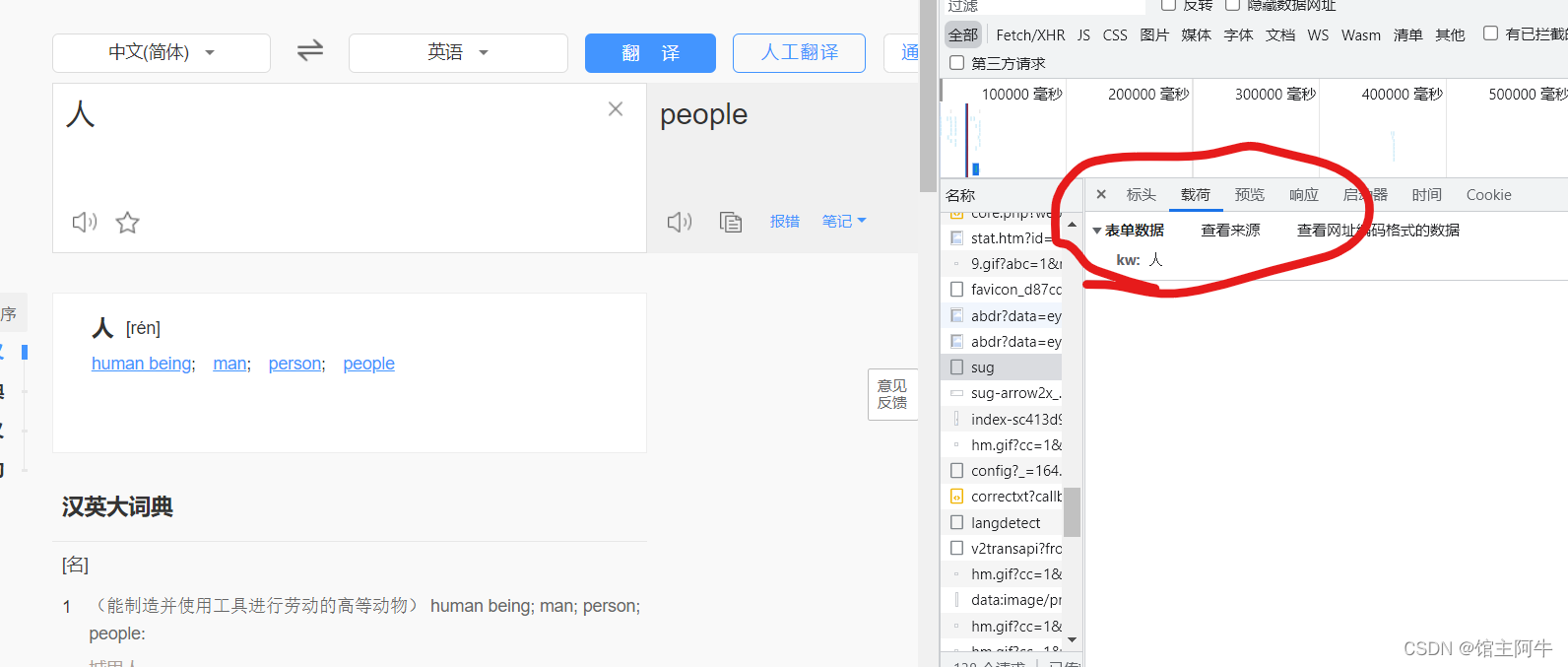This screenshot has height=667, width=1568.
Task: Select the sug request row
Action: tap(1002, 367)
